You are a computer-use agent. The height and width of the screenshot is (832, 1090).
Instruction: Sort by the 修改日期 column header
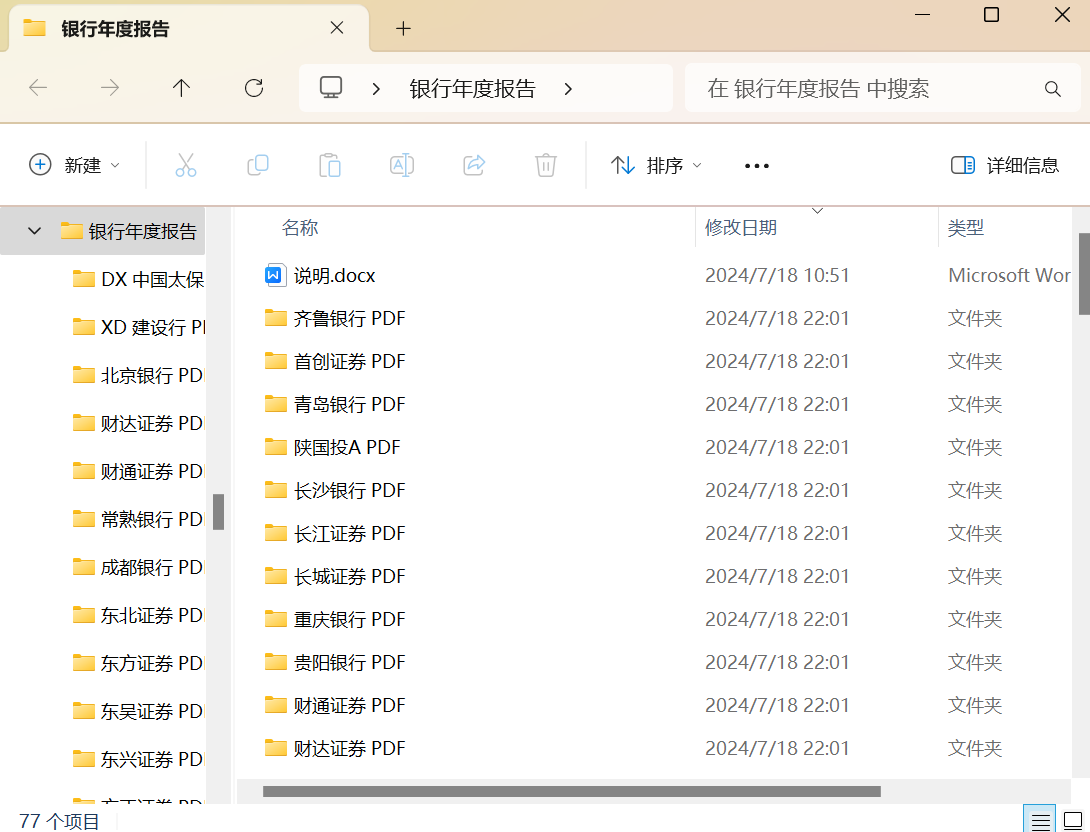(x=740, y=227)
